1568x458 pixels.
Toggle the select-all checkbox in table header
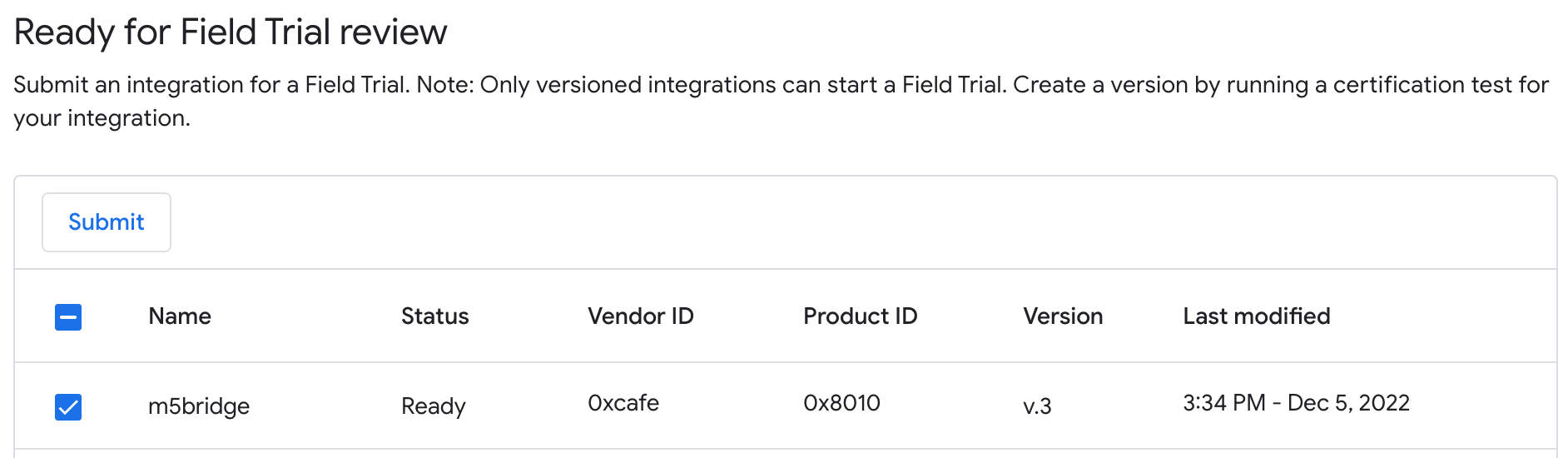click(x=68, y=317)
